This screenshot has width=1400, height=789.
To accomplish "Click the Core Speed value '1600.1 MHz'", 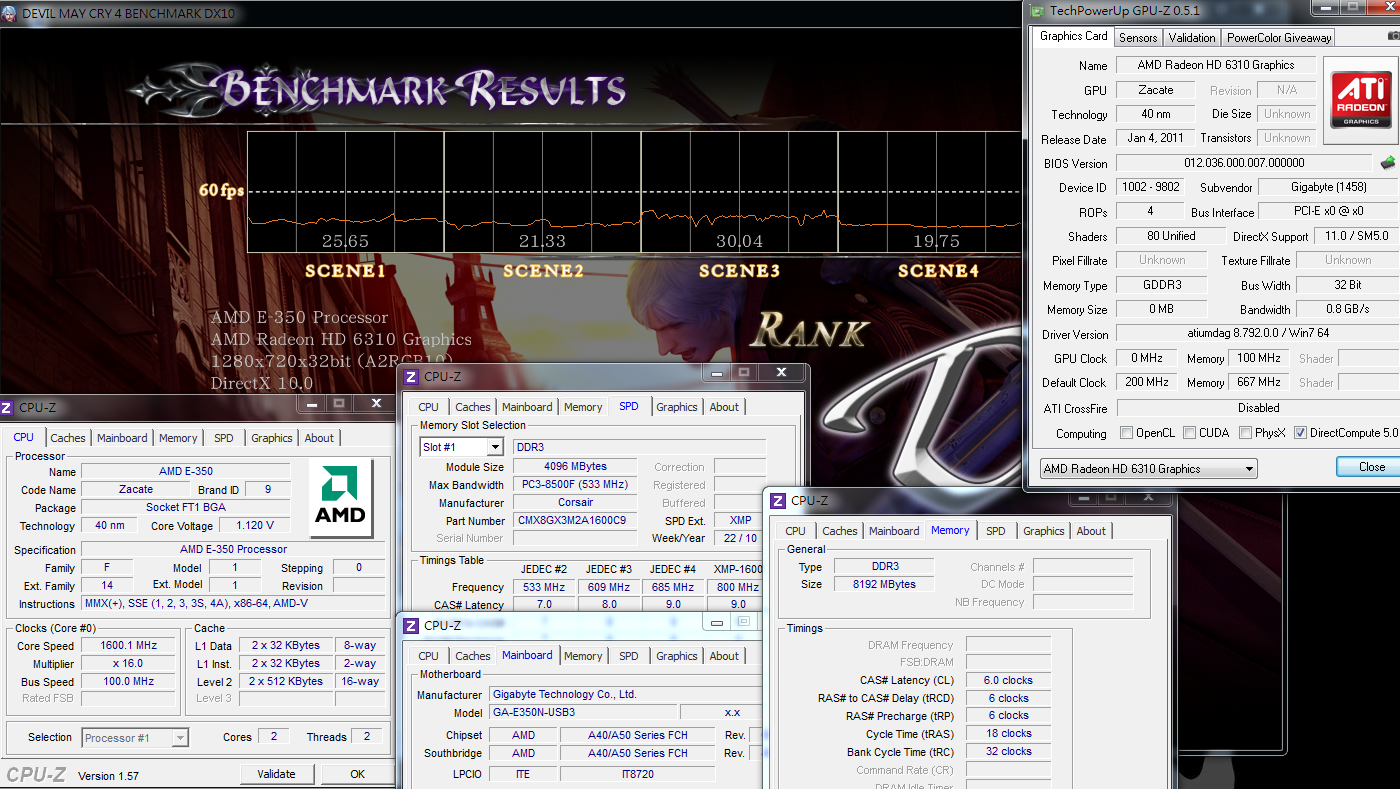I will 129,646.
